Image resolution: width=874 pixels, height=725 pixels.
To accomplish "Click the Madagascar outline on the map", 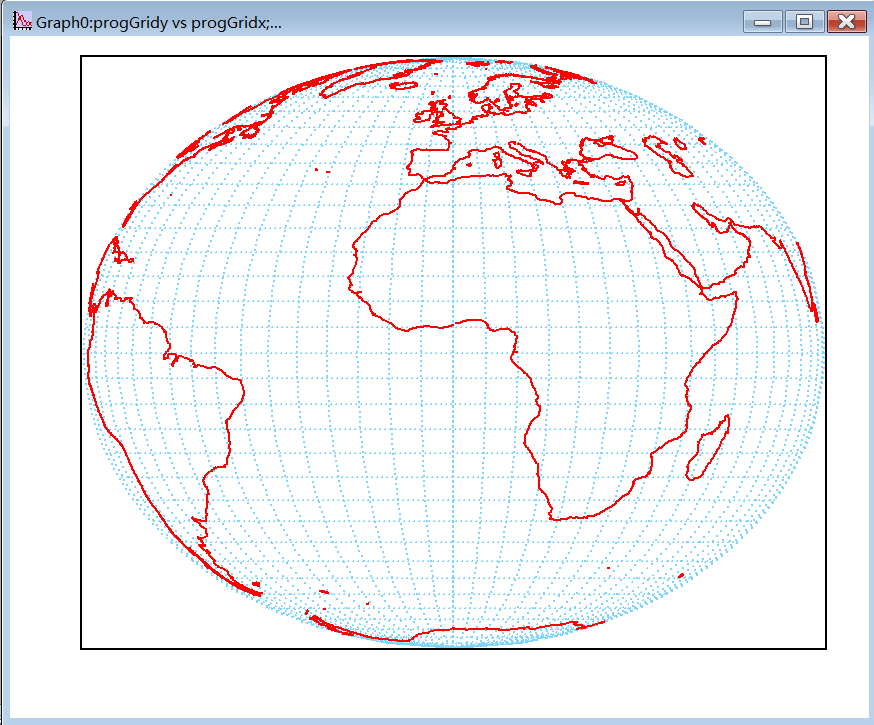I will 707,448.
